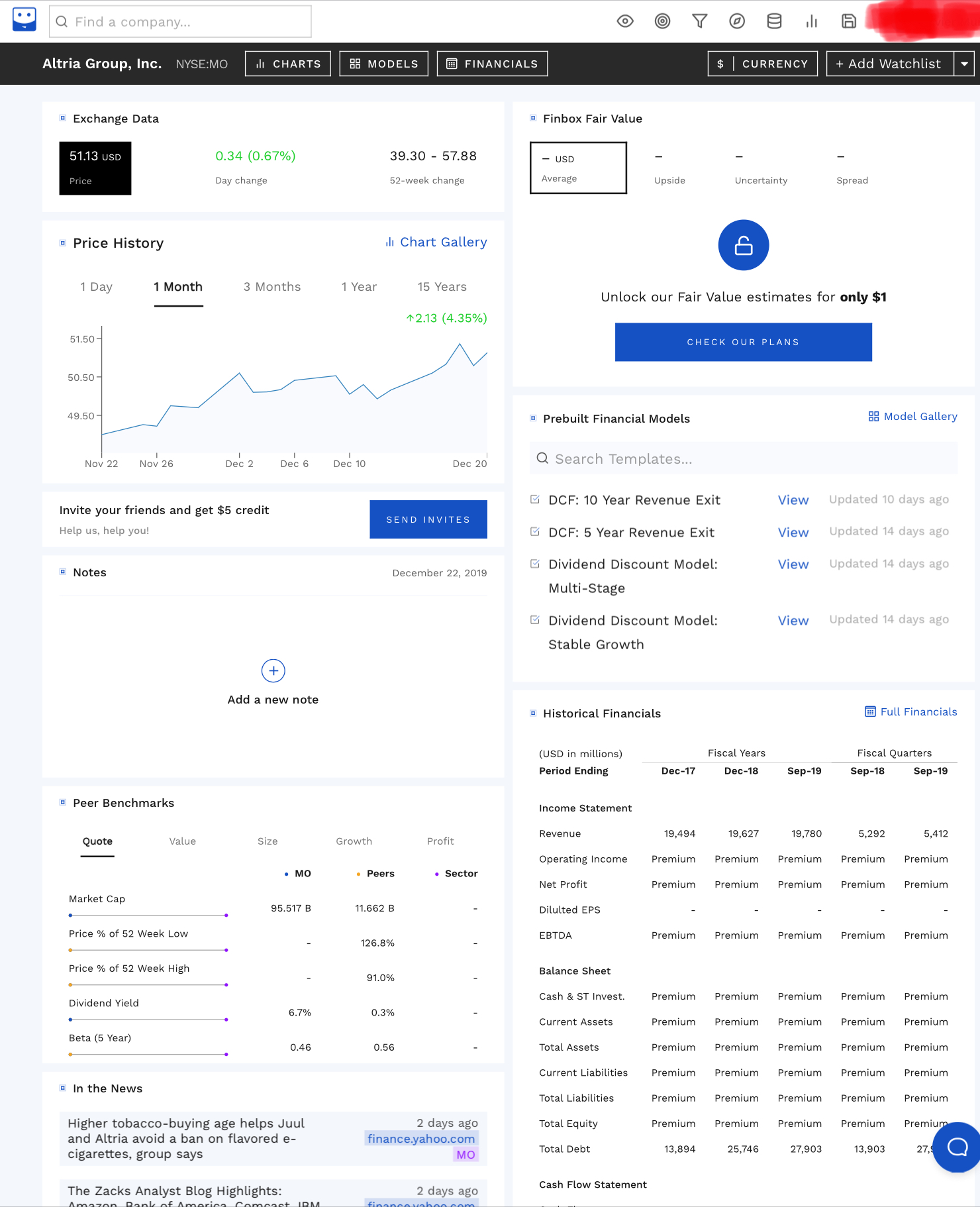This screenshot has height=1207, width=980.
Task: Click the Dividend Yield range slider
Action: (x=148, y=1020)
